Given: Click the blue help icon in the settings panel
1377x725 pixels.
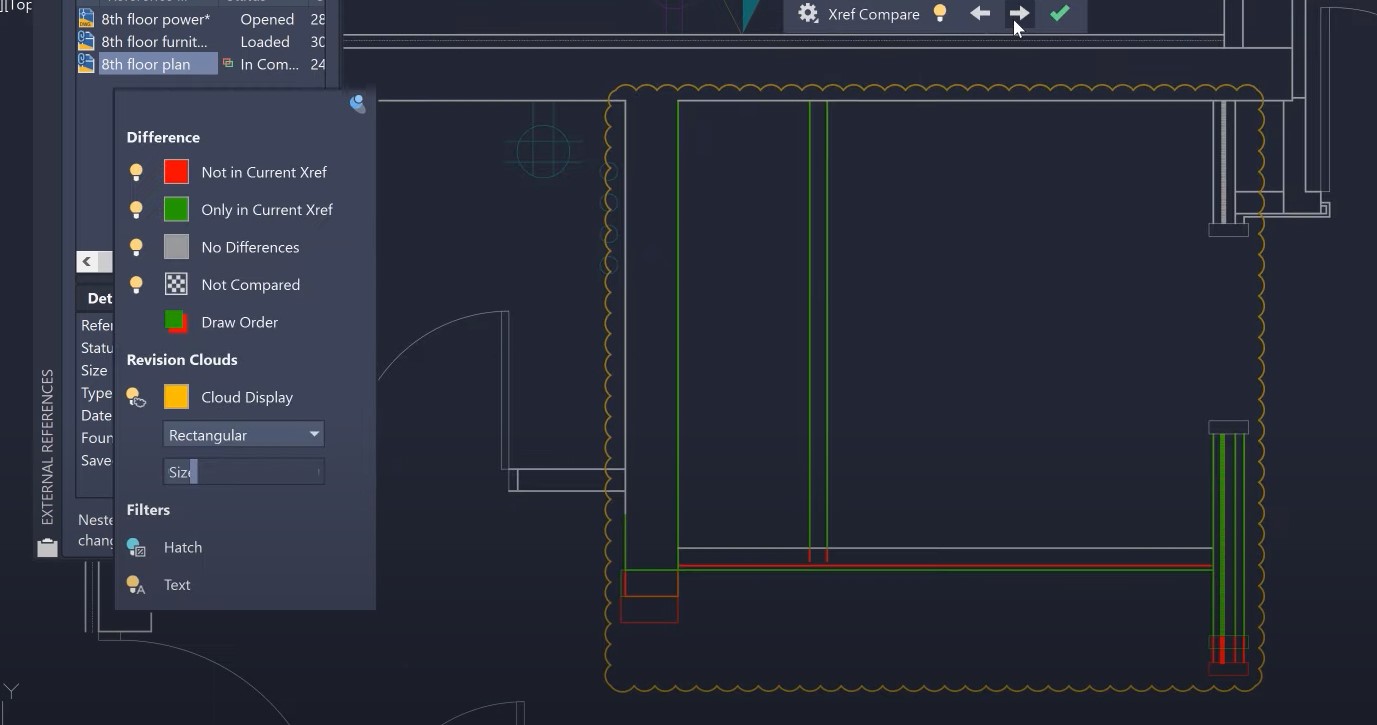Looking at the screenshot, I should pyautogui.click(x=357, y=103).
